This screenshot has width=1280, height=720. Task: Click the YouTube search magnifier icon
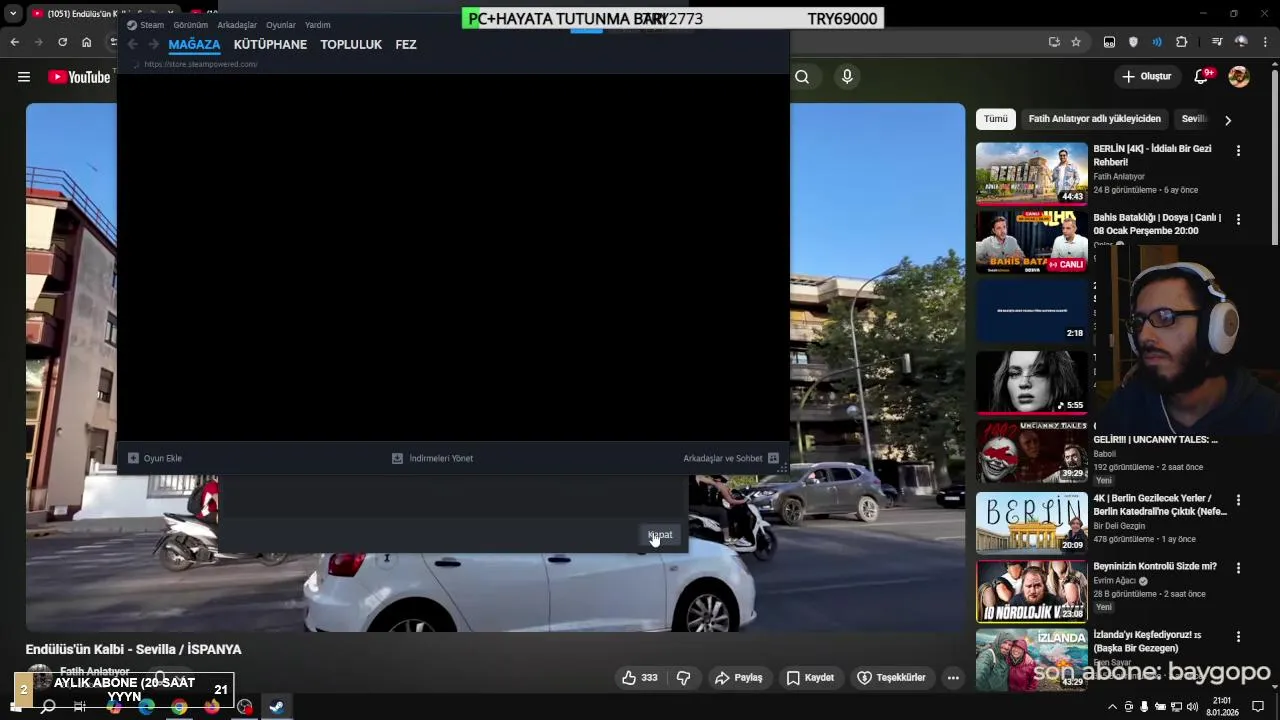click(x=802, y=77)
